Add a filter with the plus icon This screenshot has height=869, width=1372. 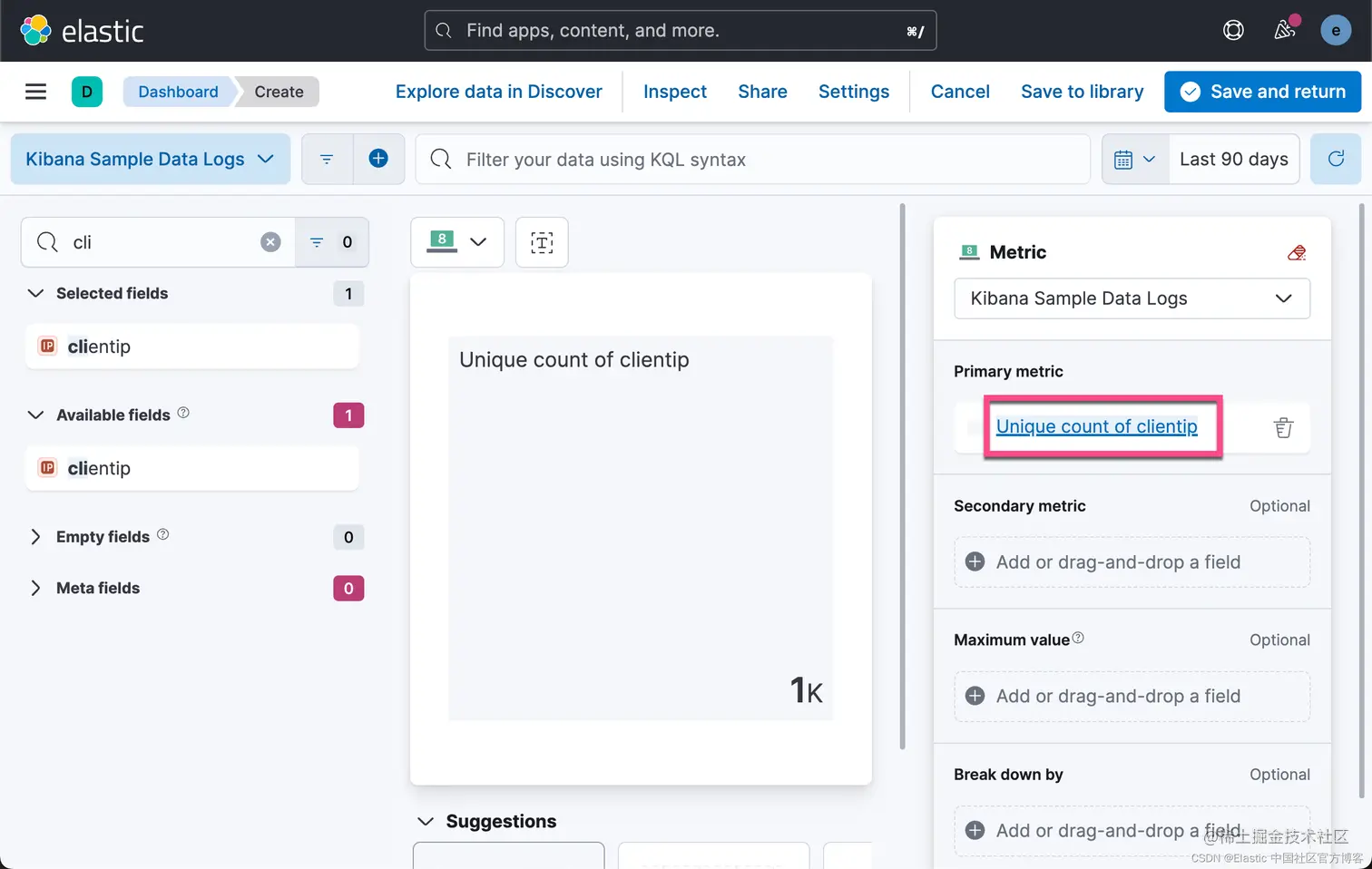pyautogui.click(x=378, y=159)
